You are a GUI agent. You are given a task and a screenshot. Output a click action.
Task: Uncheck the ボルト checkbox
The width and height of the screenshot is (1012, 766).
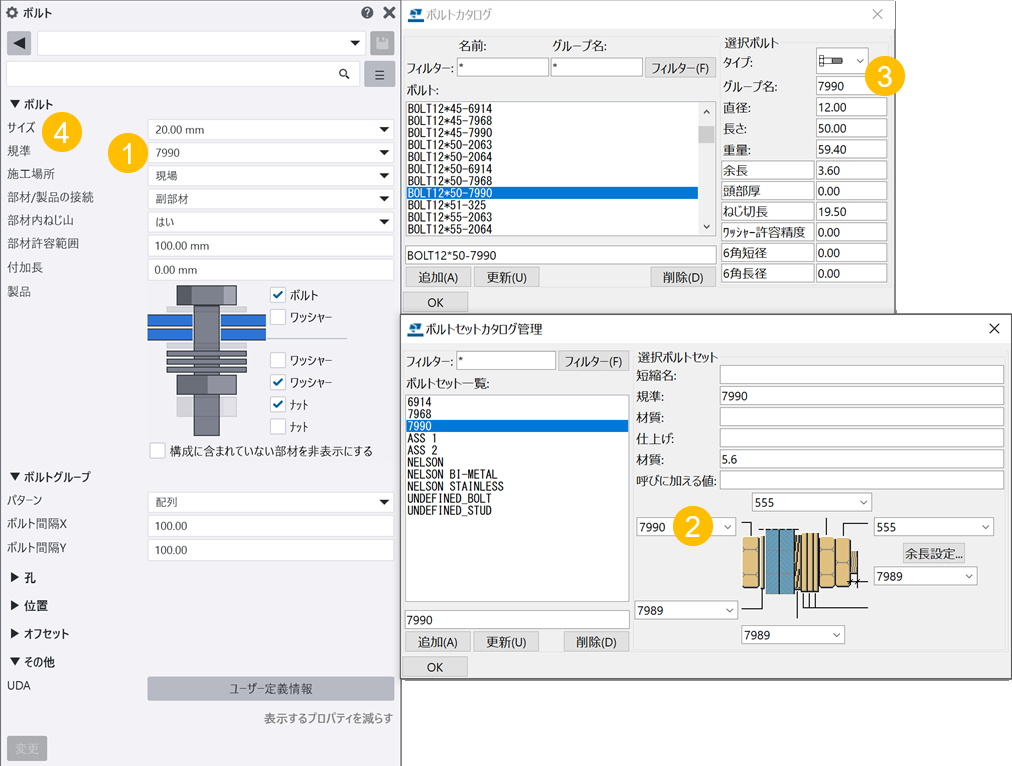click(x=278, y=295)
